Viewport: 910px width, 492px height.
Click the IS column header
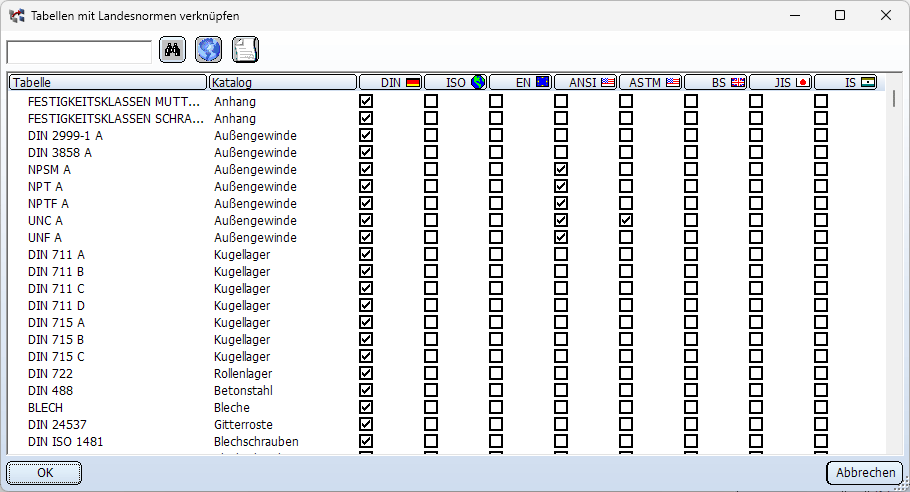pyautogui.click(x=846, y=82)
